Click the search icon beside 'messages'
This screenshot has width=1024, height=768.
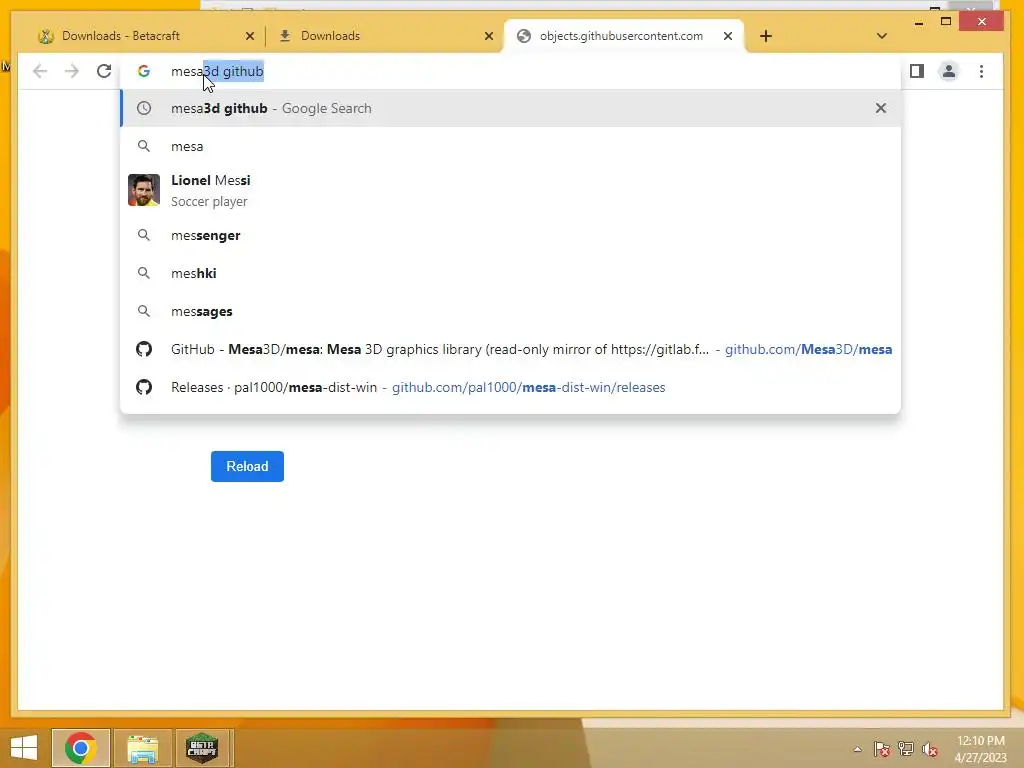[x=144, y=312]
